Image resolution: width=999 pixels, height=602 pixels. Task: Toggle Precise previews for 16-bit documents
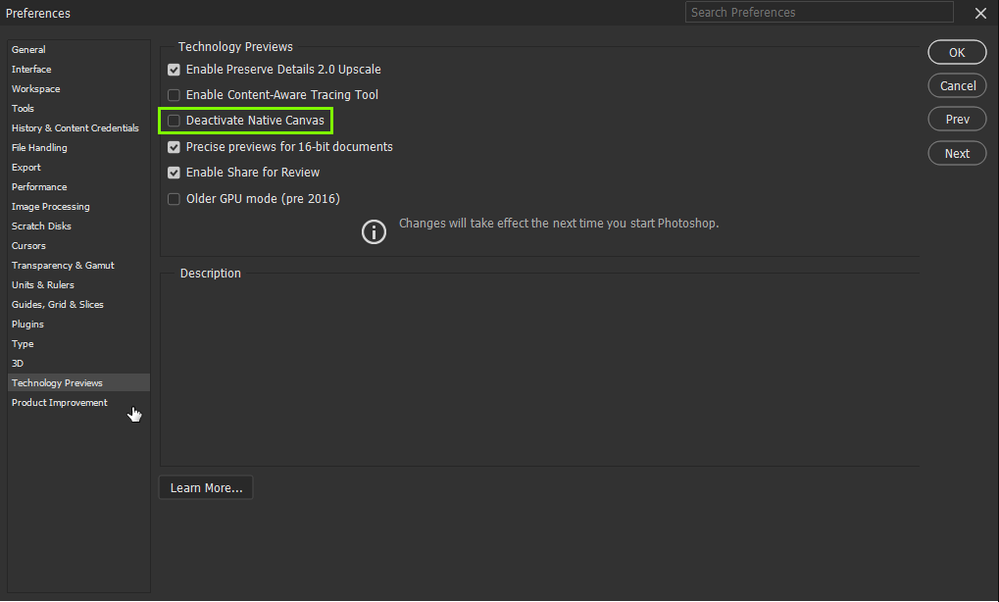tap(174, 147)
